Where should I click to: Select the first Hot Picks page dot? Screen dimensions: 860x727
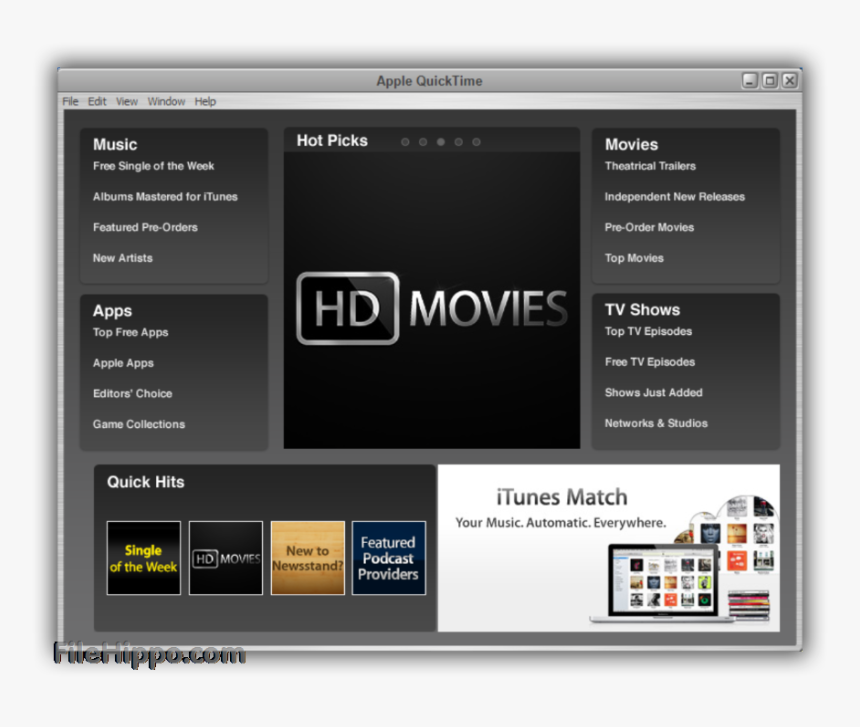click(x=405, y=142)
